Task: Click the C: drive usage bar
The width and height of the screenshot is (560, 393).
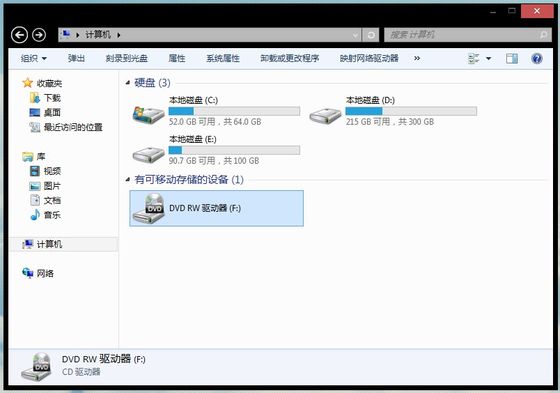Action: (x=234, y=111)
